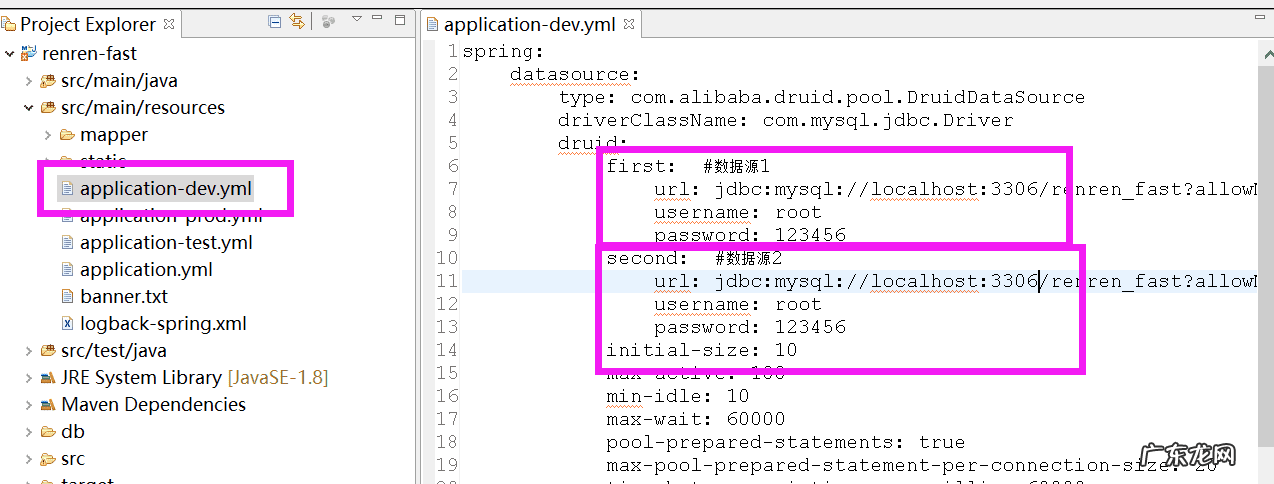Click line number 17 in the gutter
The width and height of the screenshot is (1274, 484).
tap(447, 419)
